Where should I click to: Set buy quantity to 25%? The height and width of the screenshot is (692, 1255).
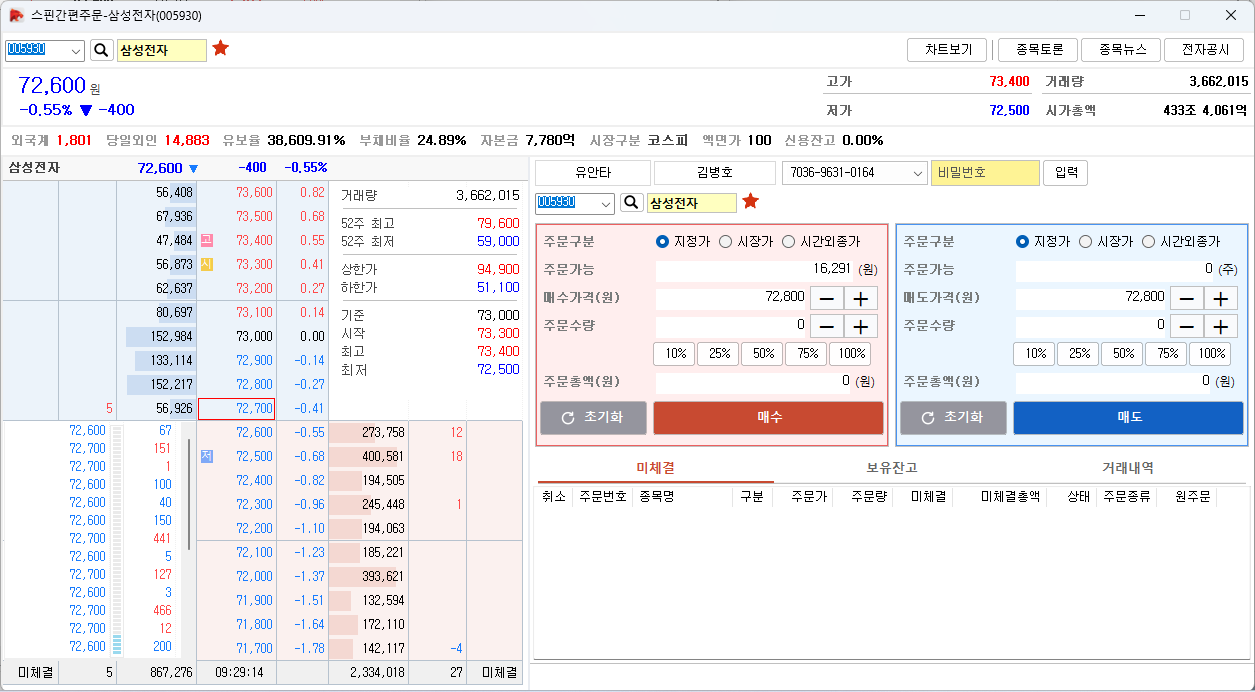pyautogui.click(x=718, y=354)
